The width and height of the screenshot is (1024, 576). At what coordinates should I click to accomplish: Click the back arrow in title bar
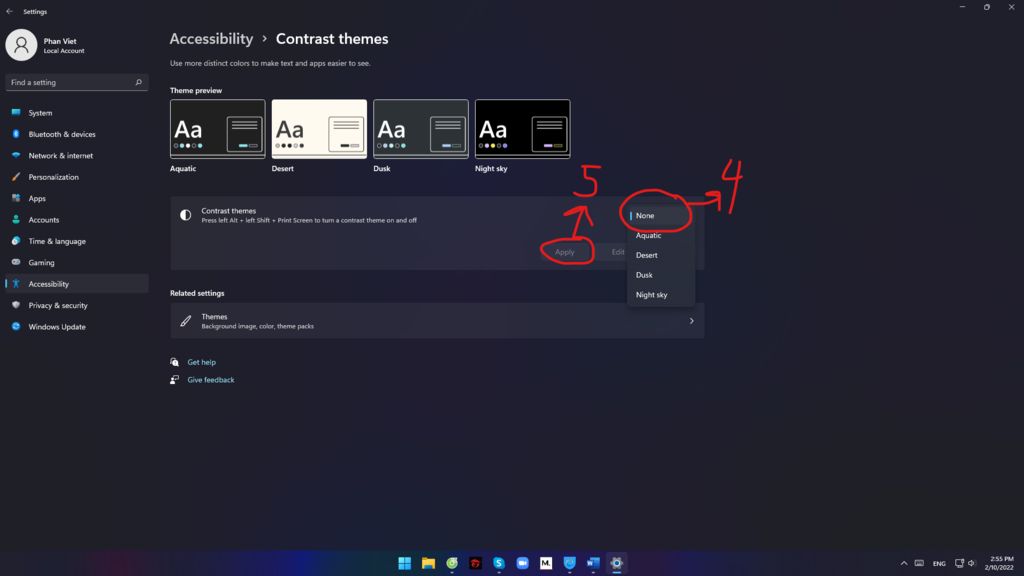coord(9,11)
